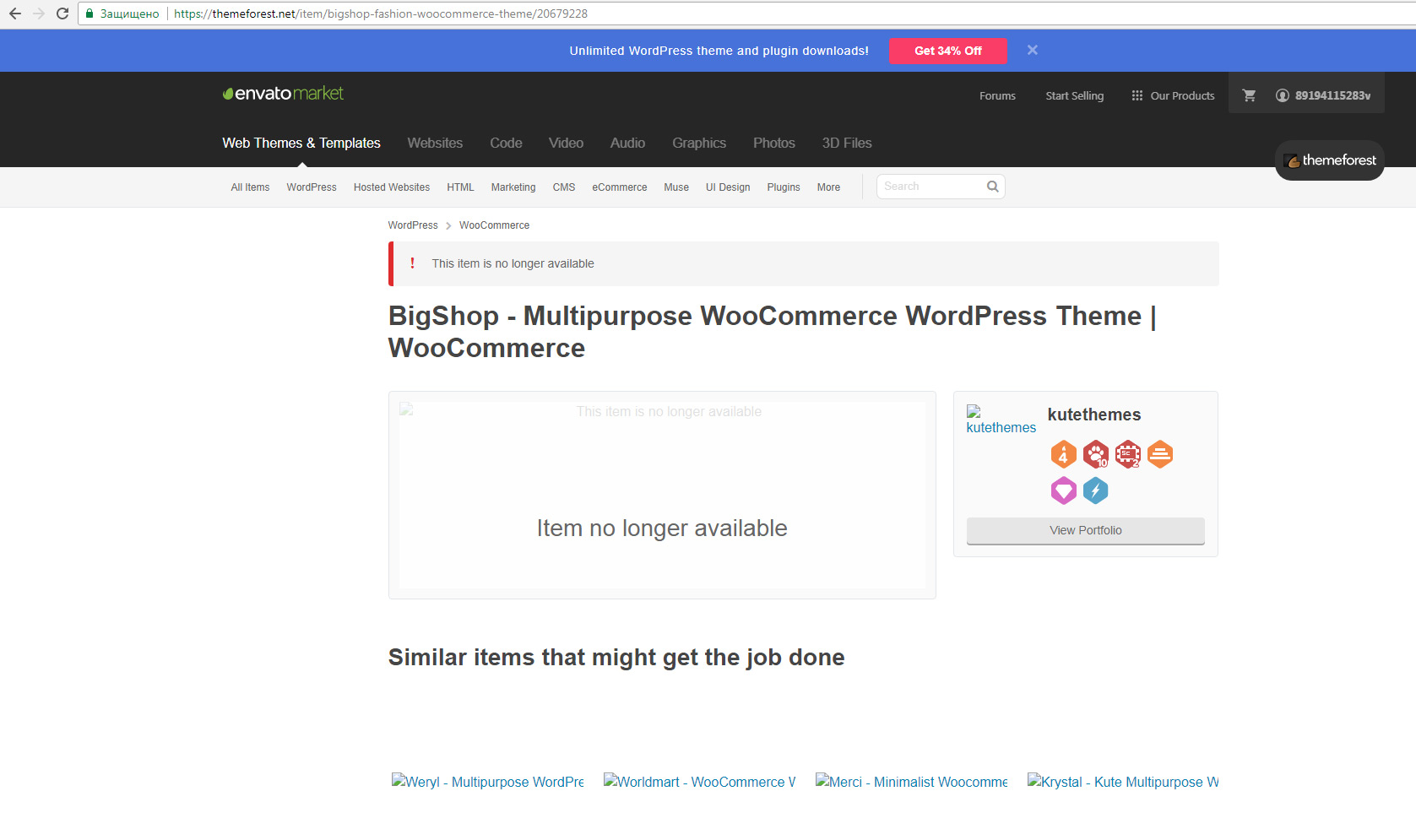Click the orange stacked lines badge

(1160, 454)
